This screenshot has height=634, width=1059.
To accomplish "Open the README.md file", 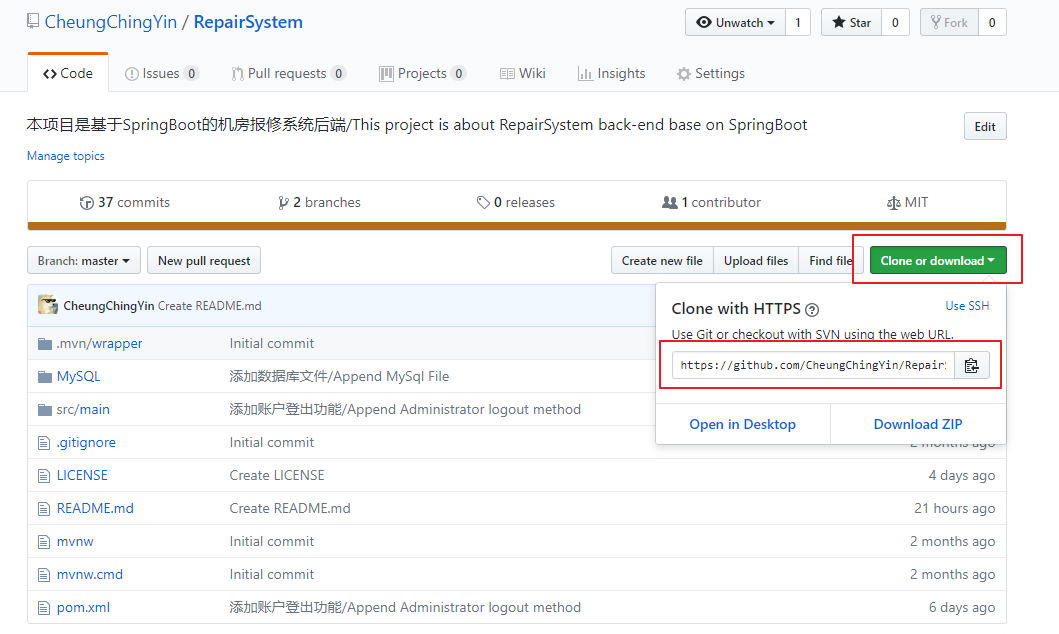I will 95,508.
